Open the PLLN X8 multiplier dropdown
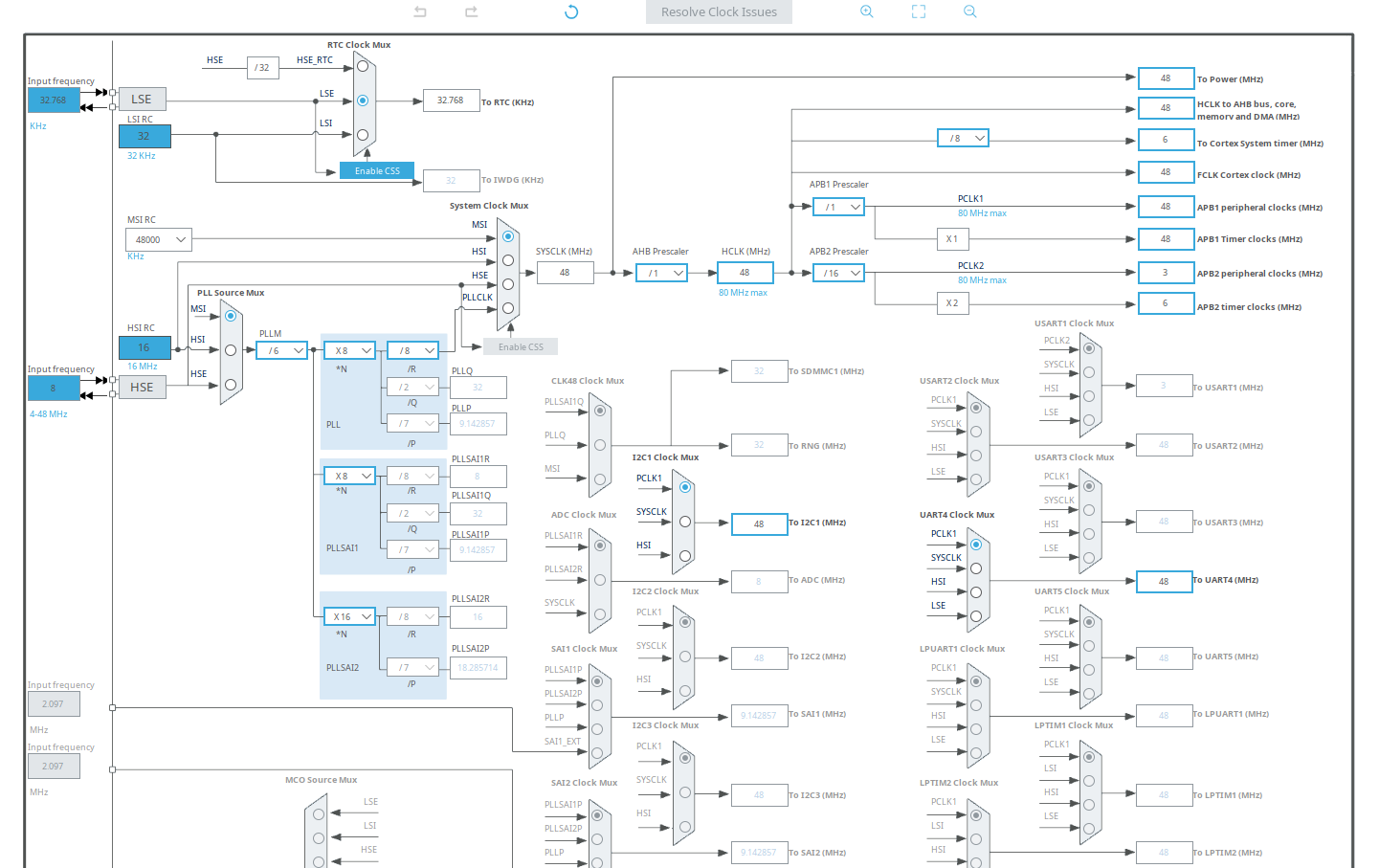This screenshot has width=1379, height=868. (348, 349)
